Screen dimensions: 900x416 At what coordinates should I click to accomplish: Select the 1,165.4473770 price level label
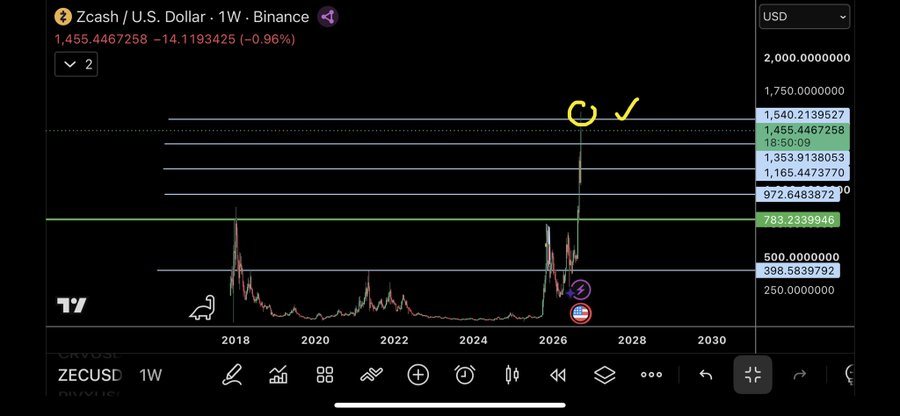pos(802,173)
